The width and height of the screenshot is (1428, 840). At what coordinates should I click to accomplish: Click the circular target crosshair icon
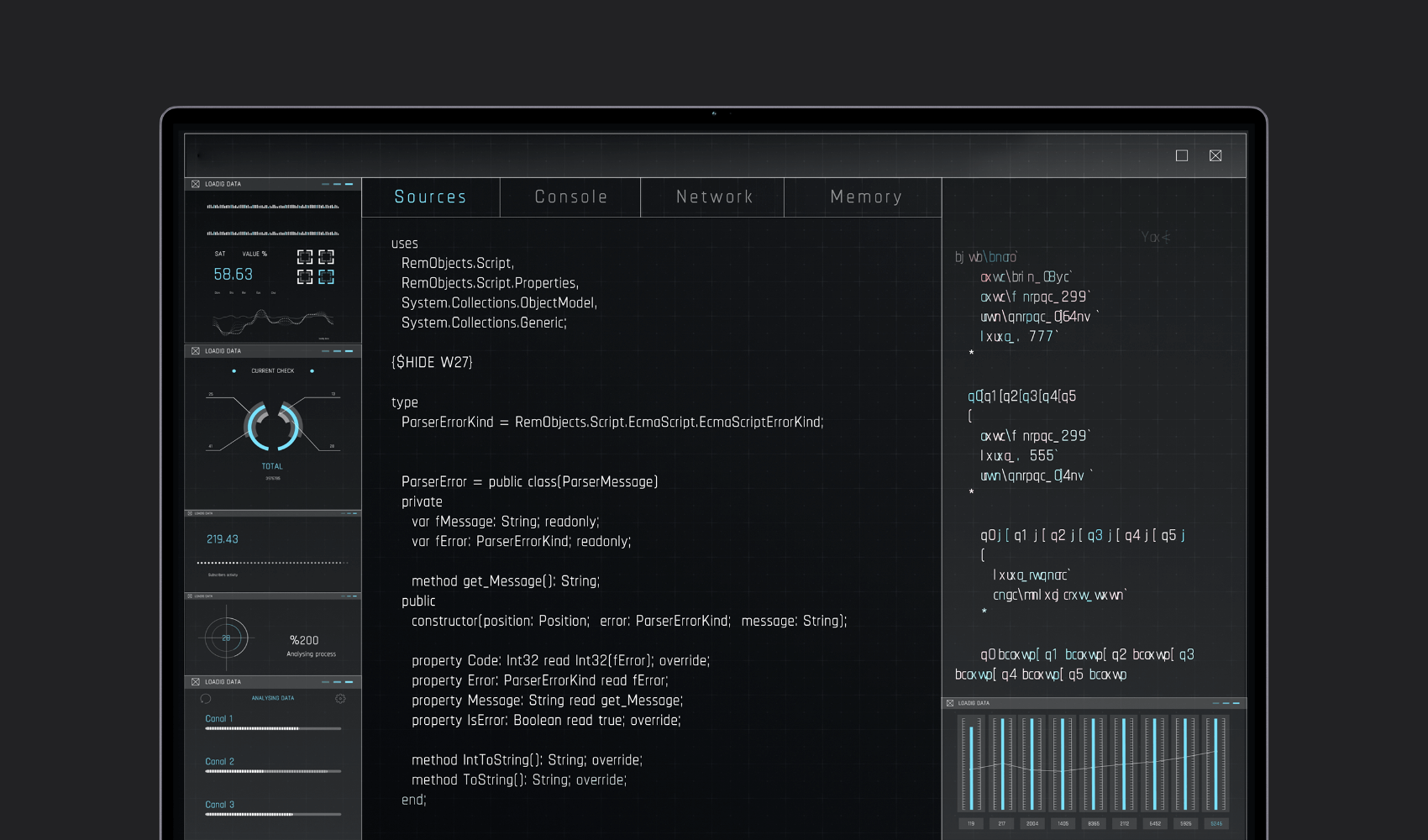[226, 638]
